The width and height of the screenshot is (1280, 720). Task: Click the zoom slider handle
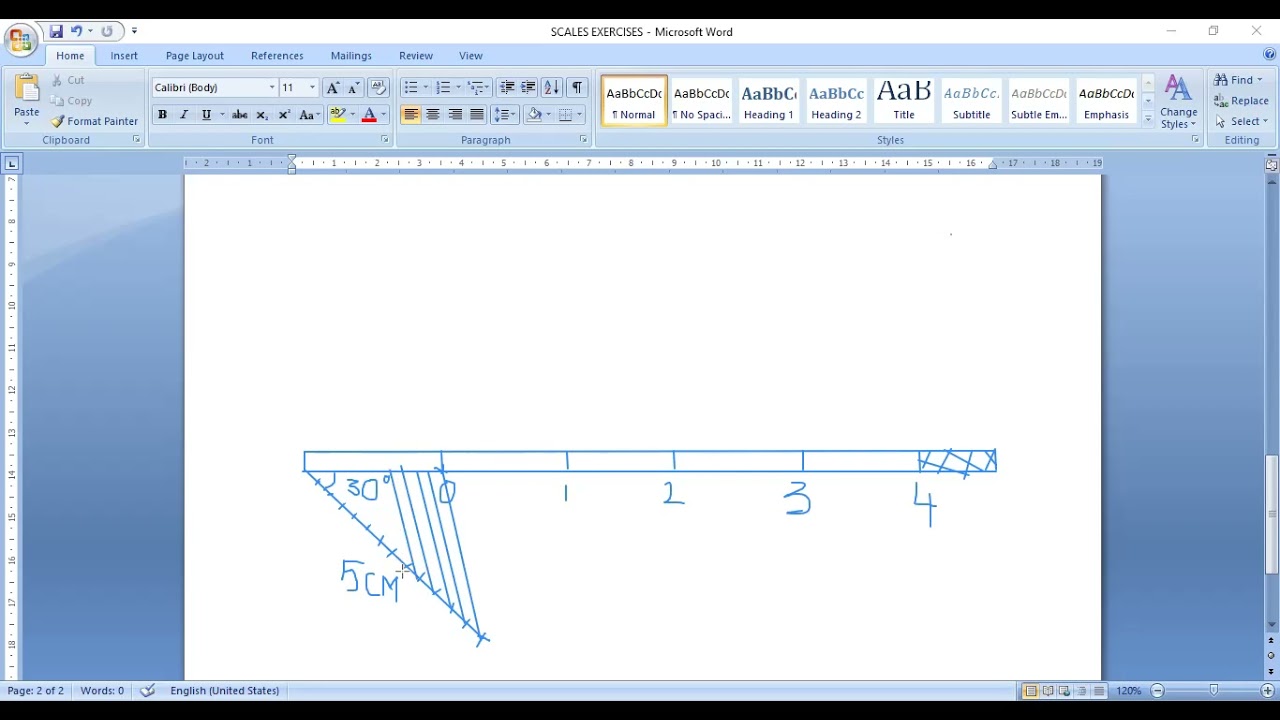coord(1213,691)
